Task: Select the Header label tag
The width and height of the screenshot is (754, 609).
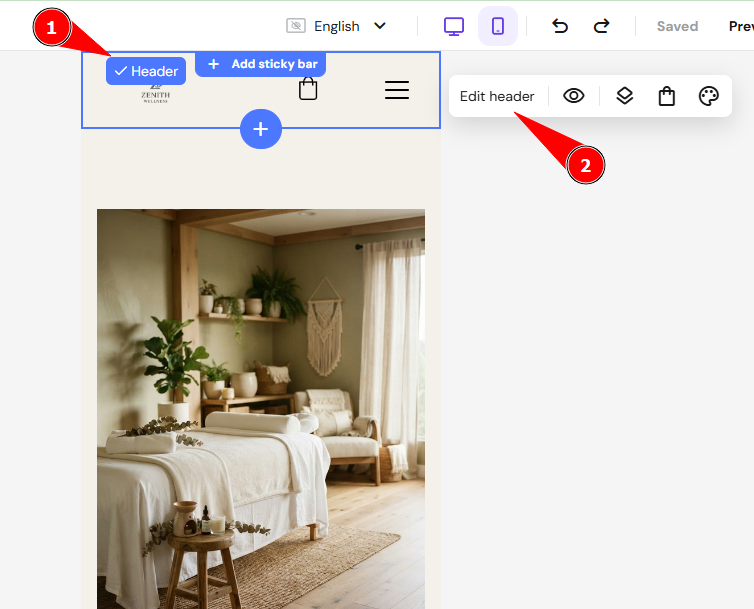Action: (146, 71)
